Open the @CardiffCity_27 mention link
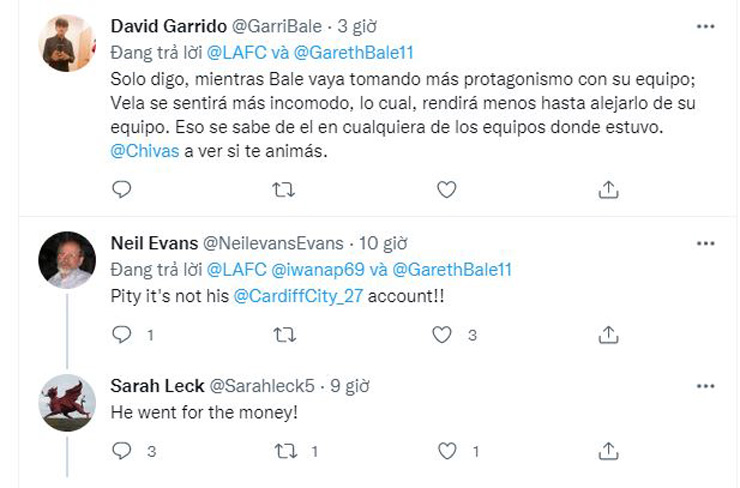The height and width of the screenshot is (488, 740). (x=297, y=297)
